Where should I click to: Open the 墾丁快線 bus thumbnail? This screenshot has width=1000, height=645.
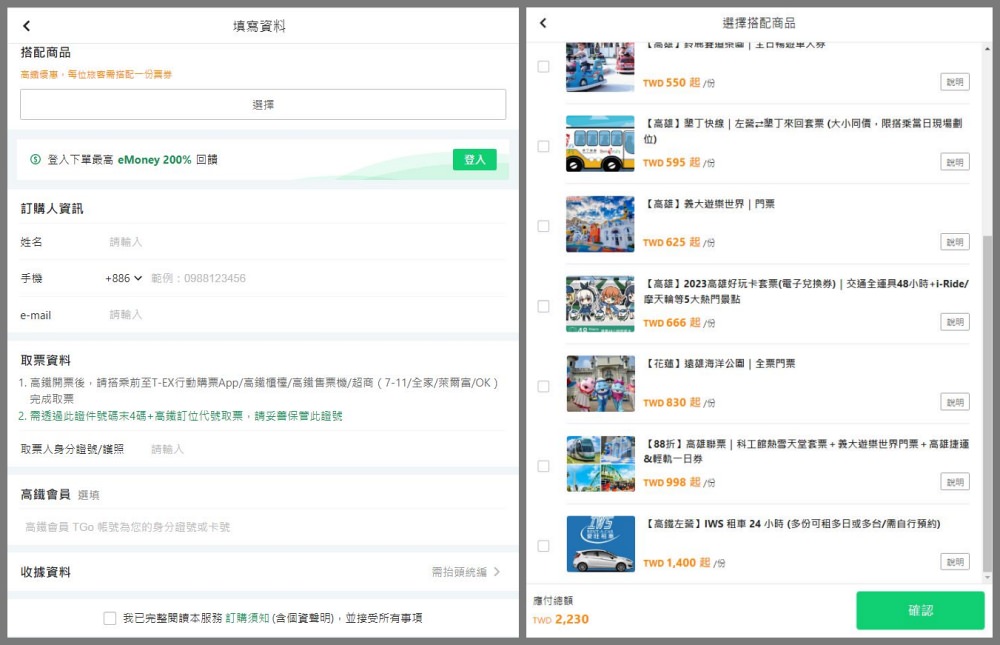pyautogui.click(x=600, y=144)
